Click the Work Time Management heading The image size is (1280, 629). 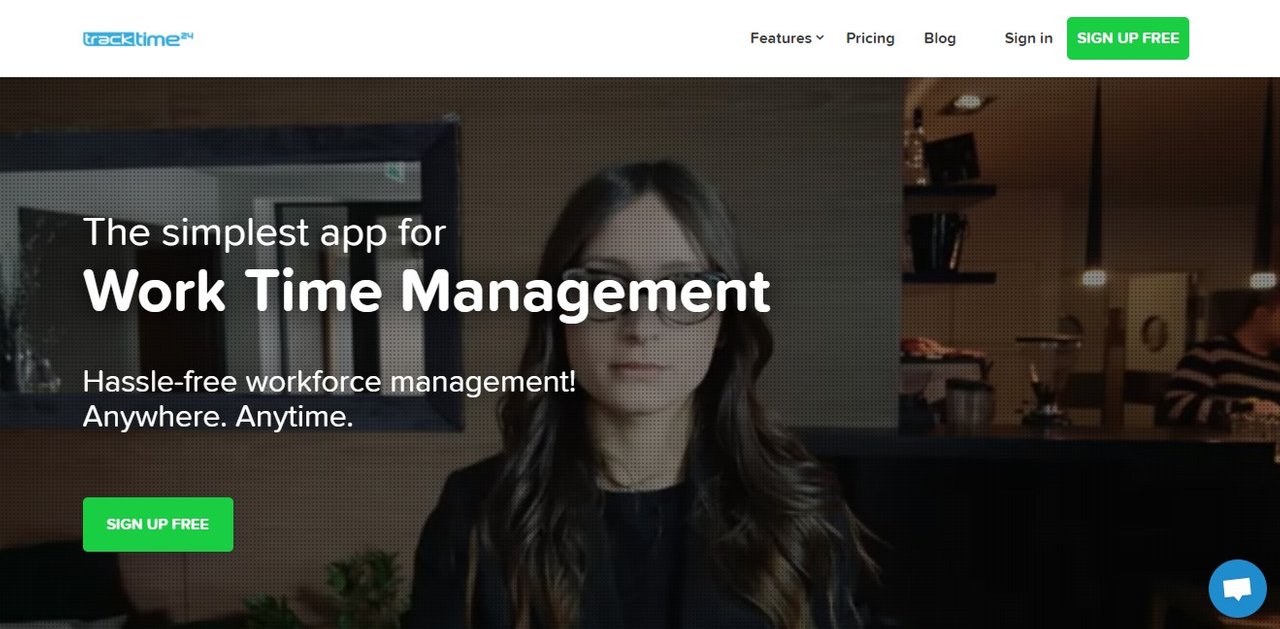[427, 292]
